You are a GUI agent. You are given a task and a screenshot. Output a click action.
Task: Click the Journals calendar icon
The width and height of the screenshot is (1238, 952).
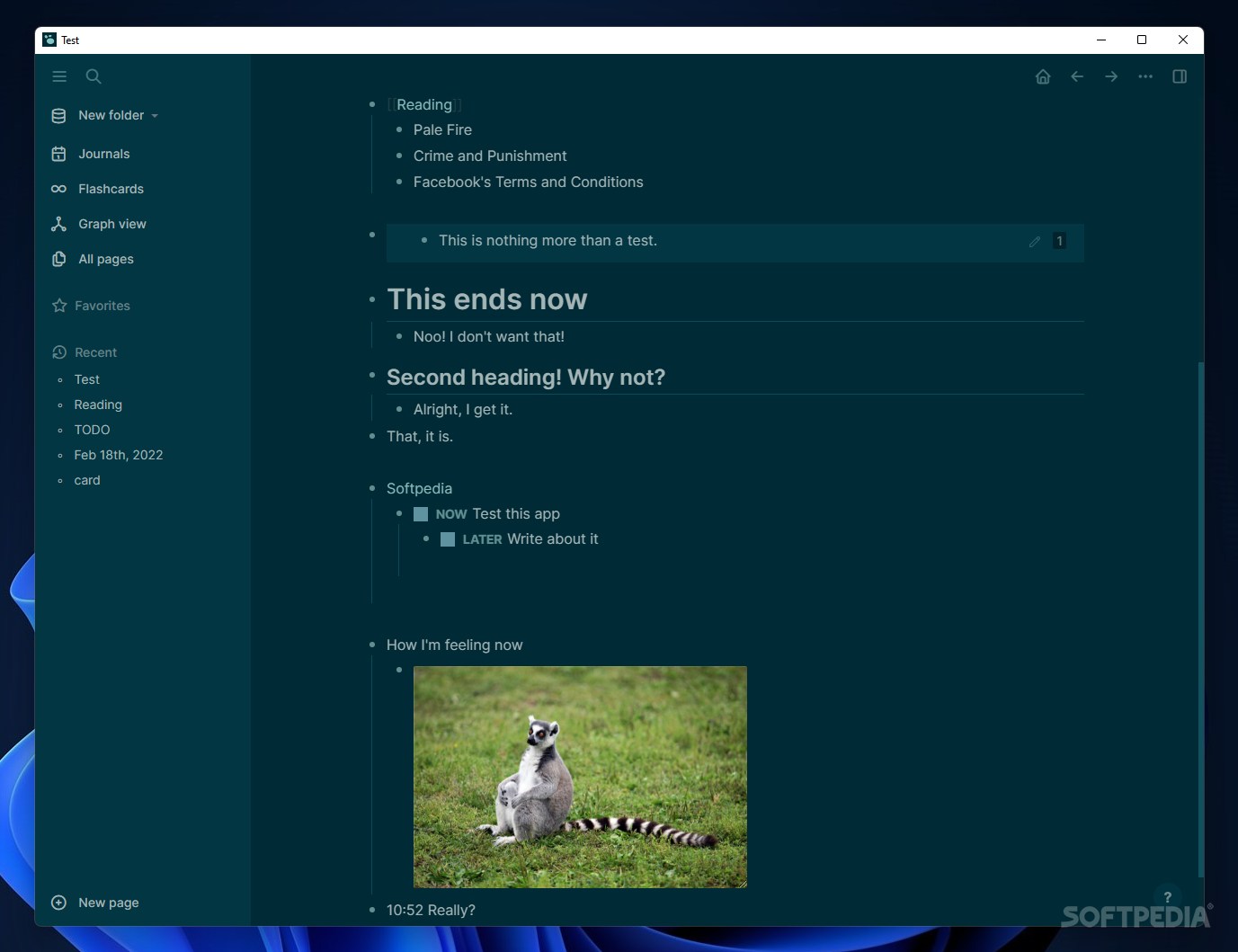(x=58, y=154)
